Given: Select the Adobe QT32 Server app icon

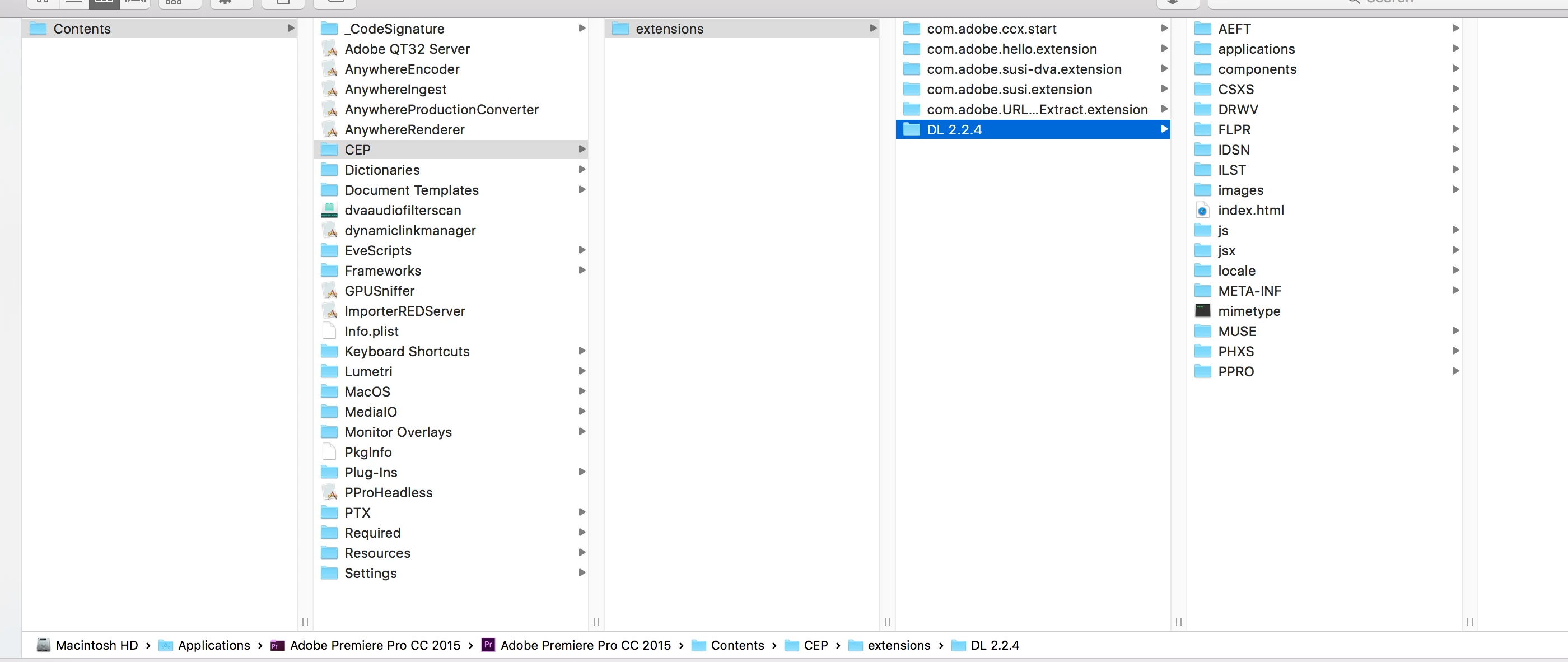Looking at the screenshot, I should [x=329, y=49].
